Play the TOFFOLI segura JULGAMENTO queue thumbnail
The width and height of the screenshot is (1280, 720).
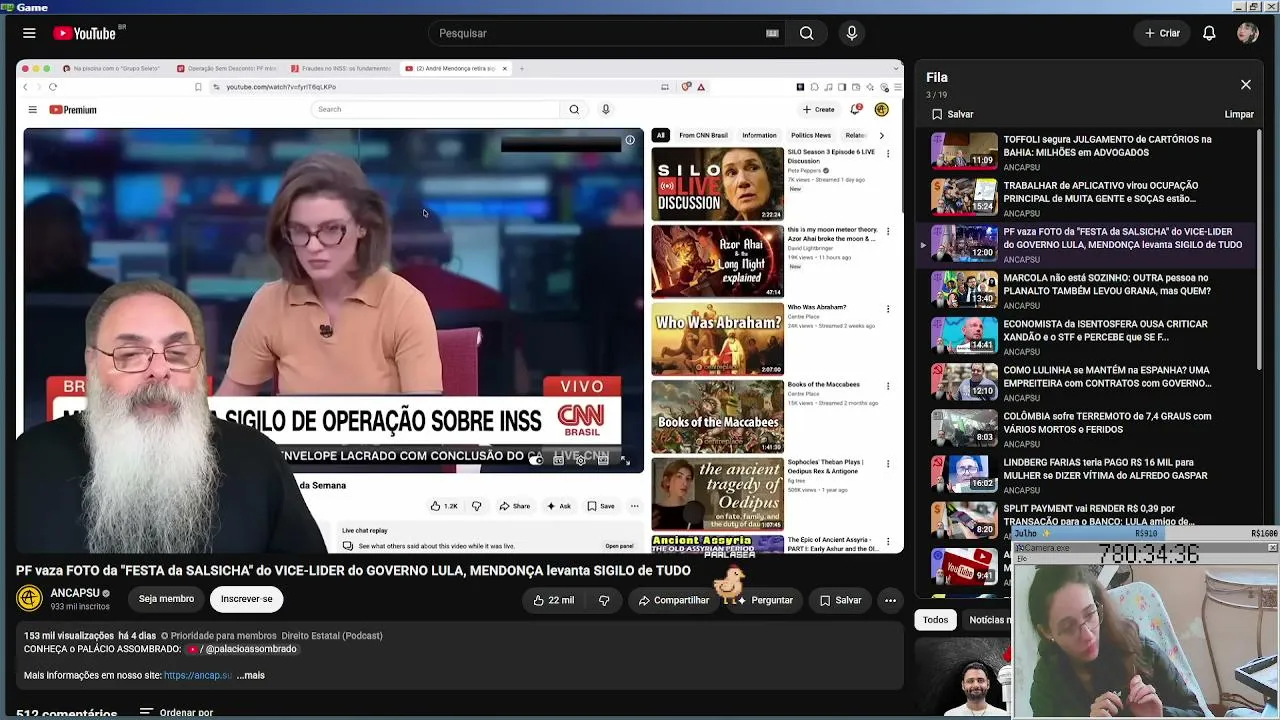pos(964,151)
